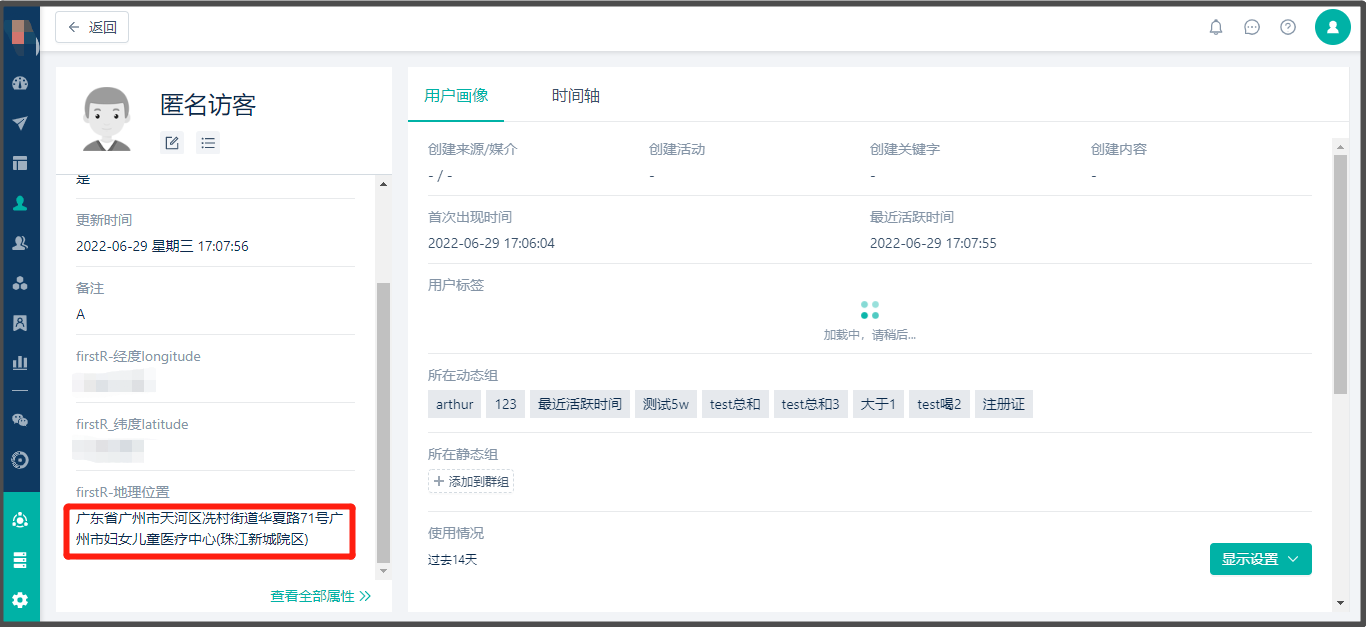This screenshot has width=1366, height=627.
Task: Click the firstR-经度longitude label
Action: pyautogui.click(x=139, y=356)
